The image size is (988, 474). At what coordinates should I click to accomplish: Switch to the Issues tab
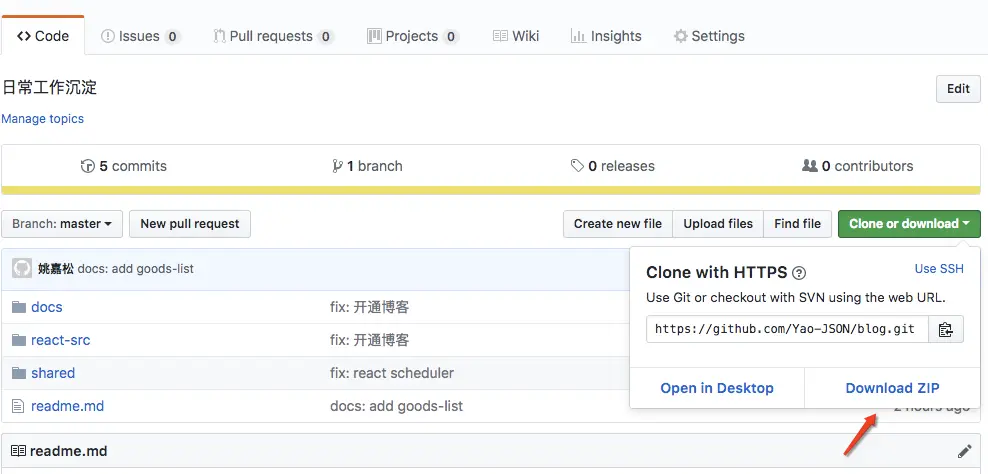pos(140,36)
